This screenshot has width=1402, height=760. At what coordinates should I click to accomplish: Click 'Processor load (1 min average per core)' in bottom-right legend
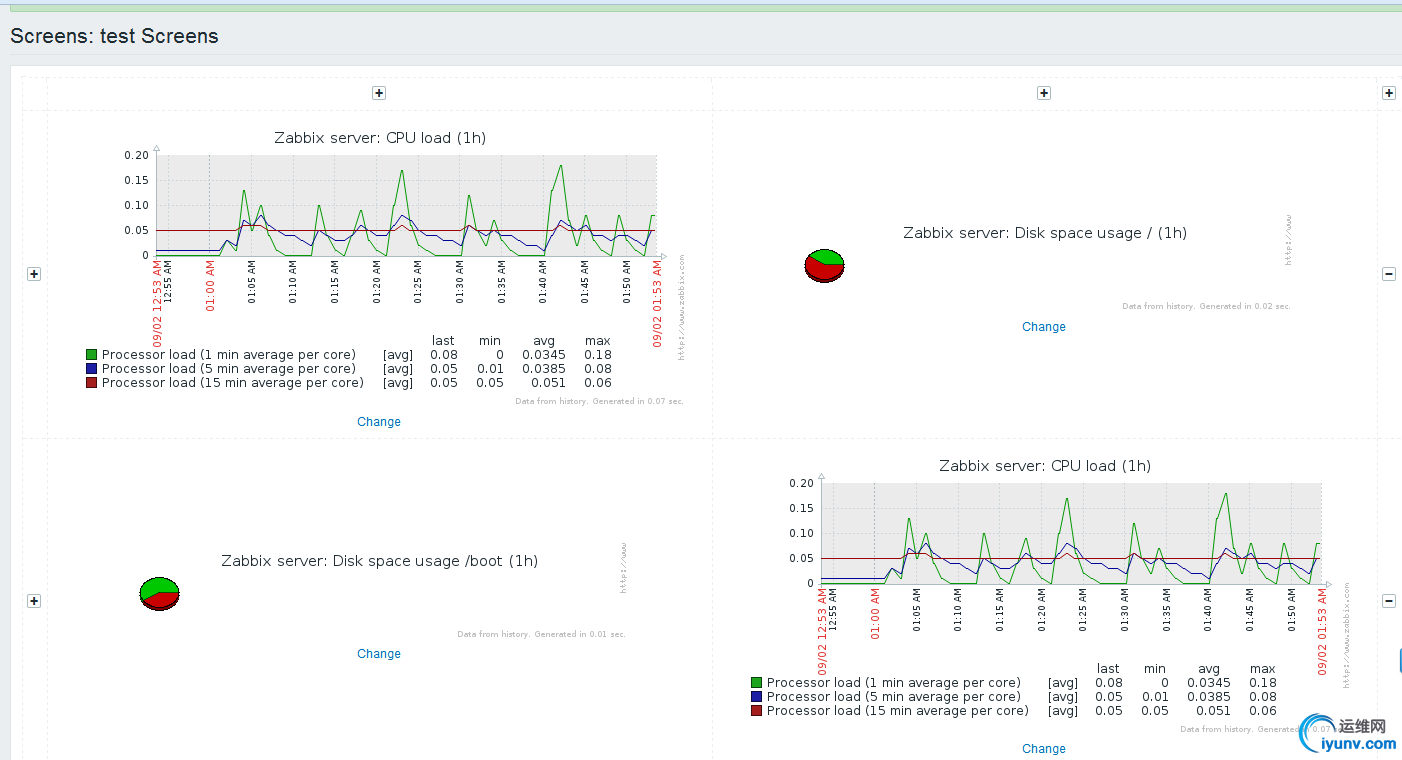(x=894, y=683)
